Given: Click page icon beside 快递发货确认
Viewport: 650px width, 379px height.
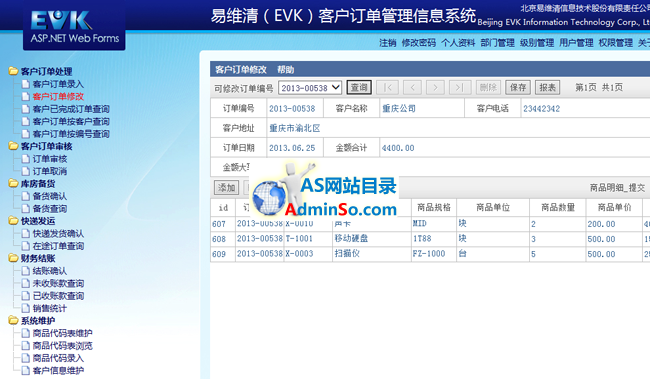Looking at the screenshot, I should coord(26,233).
